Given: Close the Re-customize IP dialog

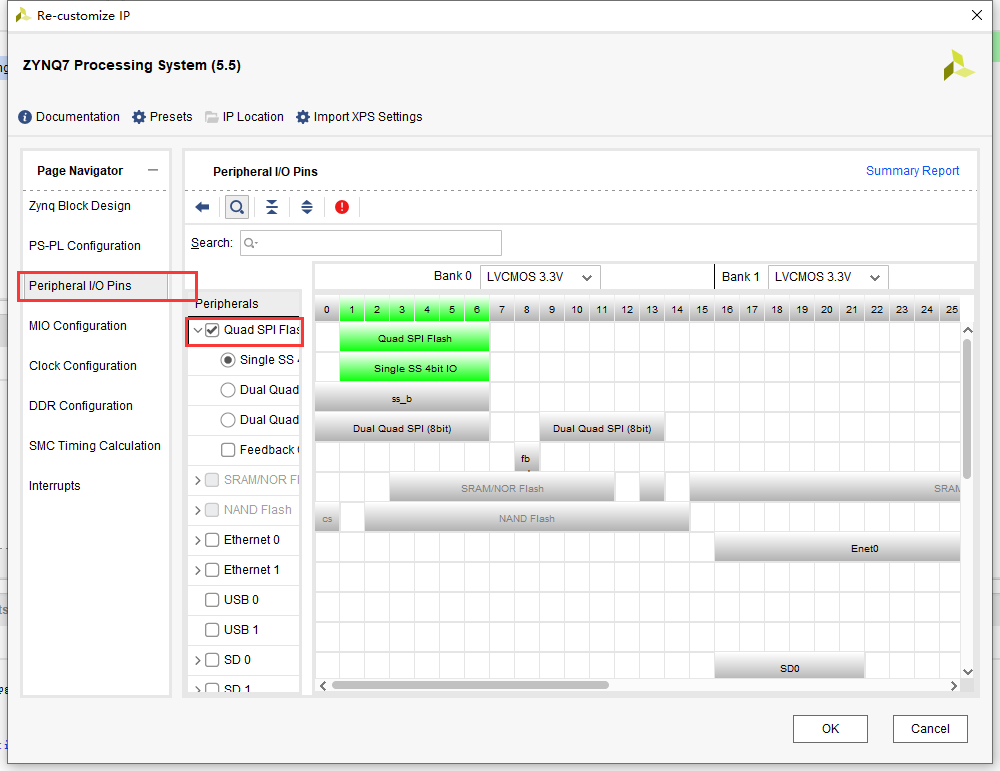Looking at the screenshot, I should [976, 15].
